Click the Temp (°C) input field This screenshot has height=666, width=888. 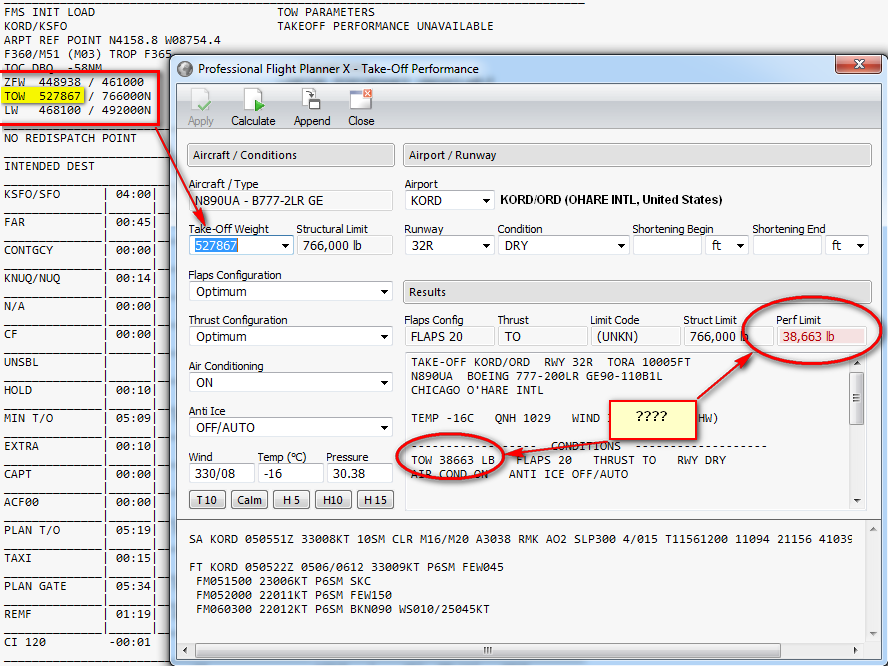click(290, 473)
